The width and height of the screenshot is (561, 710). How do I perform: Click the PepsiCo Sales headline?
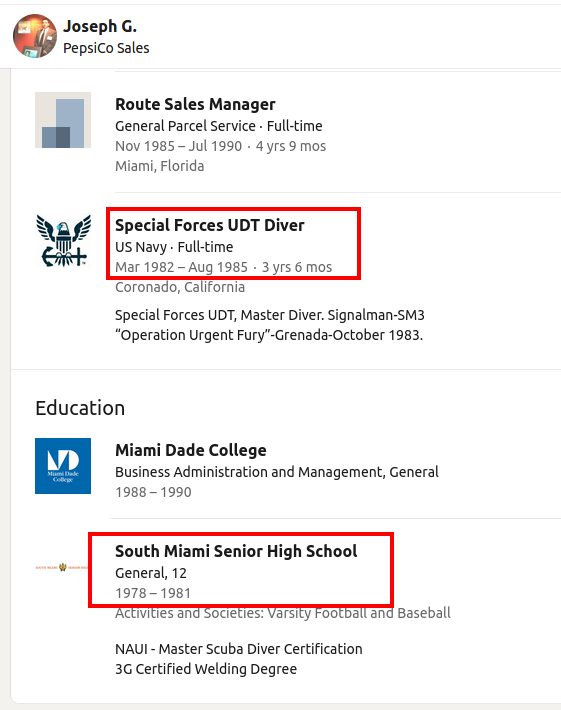106,48
